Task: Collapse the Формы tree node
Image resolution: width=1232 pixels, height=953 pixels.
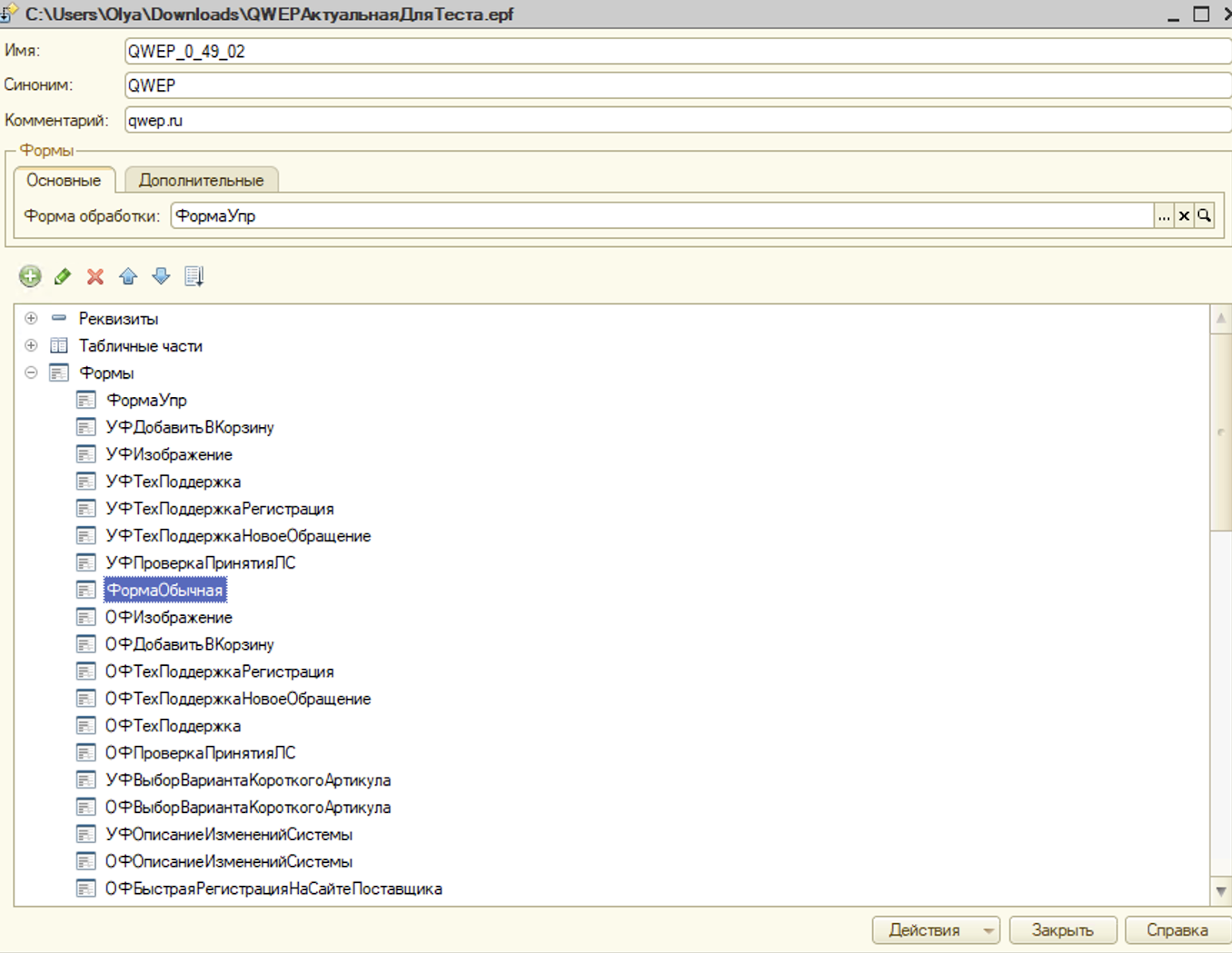Action: [31, 373]
